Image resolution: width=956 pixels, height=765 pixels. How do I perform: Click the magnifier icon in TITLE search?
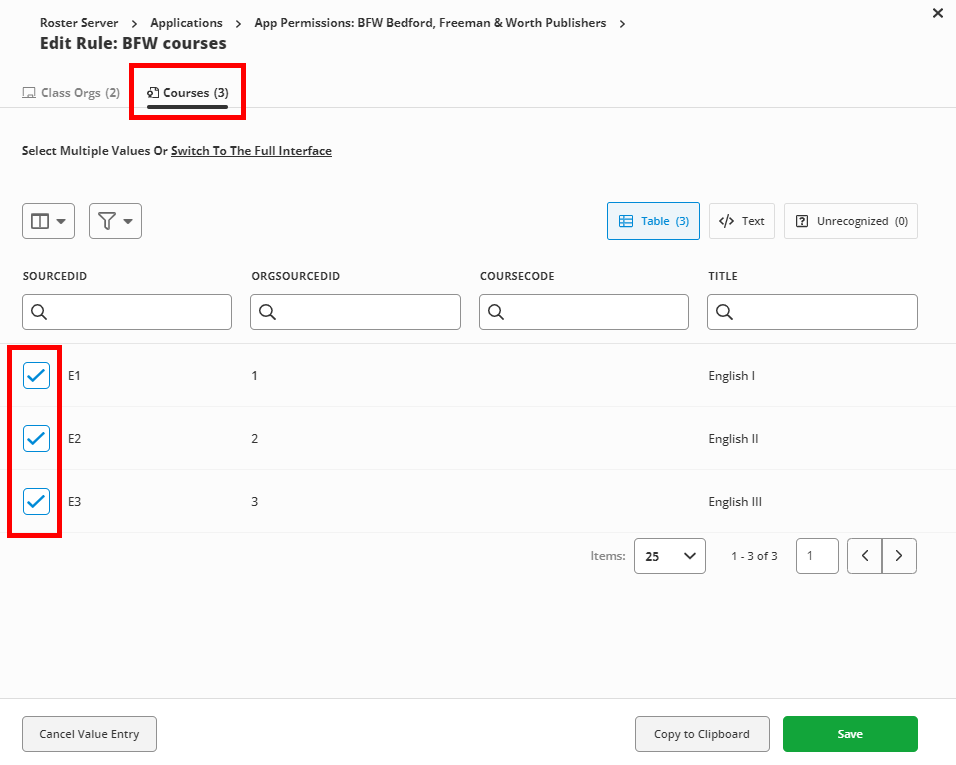725,312
